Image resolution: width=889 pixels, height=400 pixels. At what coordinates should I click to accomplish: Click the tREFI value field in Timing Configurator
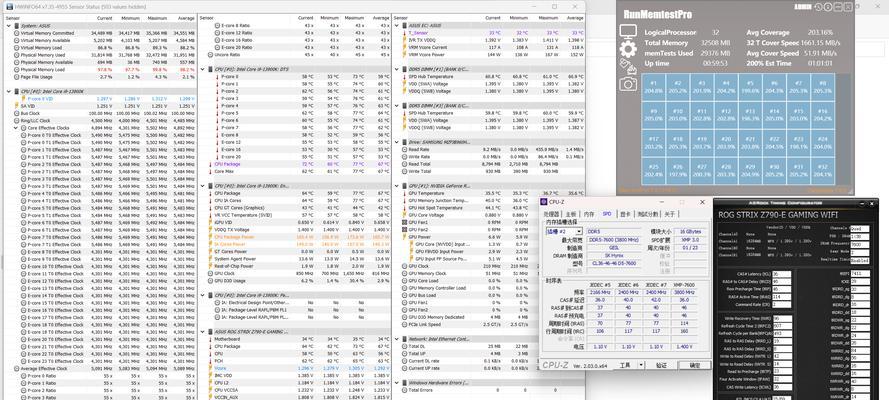click(x=860, y=274)
